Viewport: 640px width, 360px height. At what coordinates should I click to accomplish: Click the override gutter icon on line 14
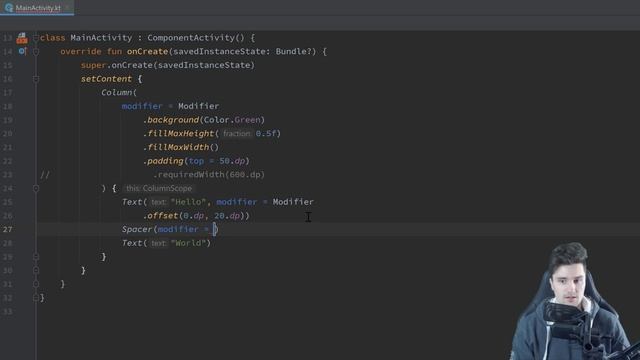pos(22,51)
